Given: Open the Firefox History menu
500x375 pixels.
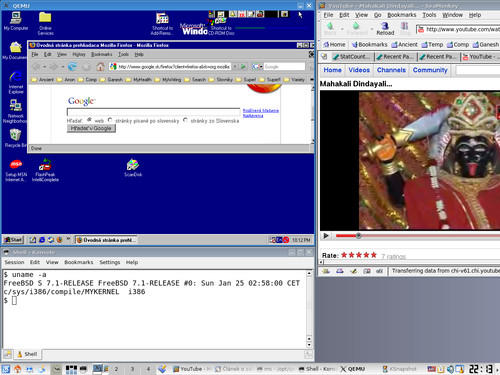Looking at the screenshot, I should click(79, 54).
